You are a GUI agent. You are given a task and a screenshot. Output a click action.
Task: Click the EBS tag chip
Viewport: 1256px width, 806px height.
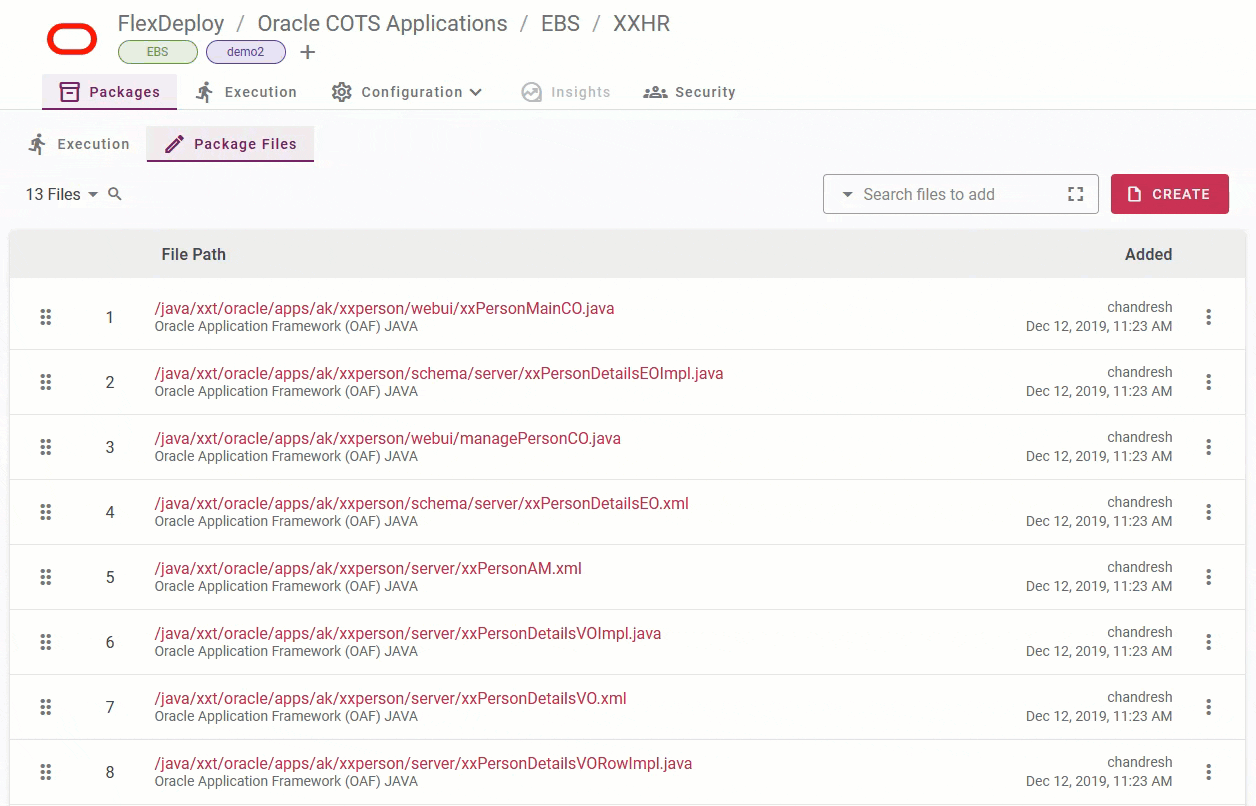[158, 52]
